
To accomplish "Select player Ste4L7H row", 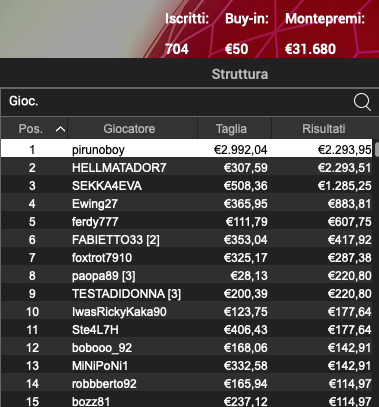I will pos(187,329).
